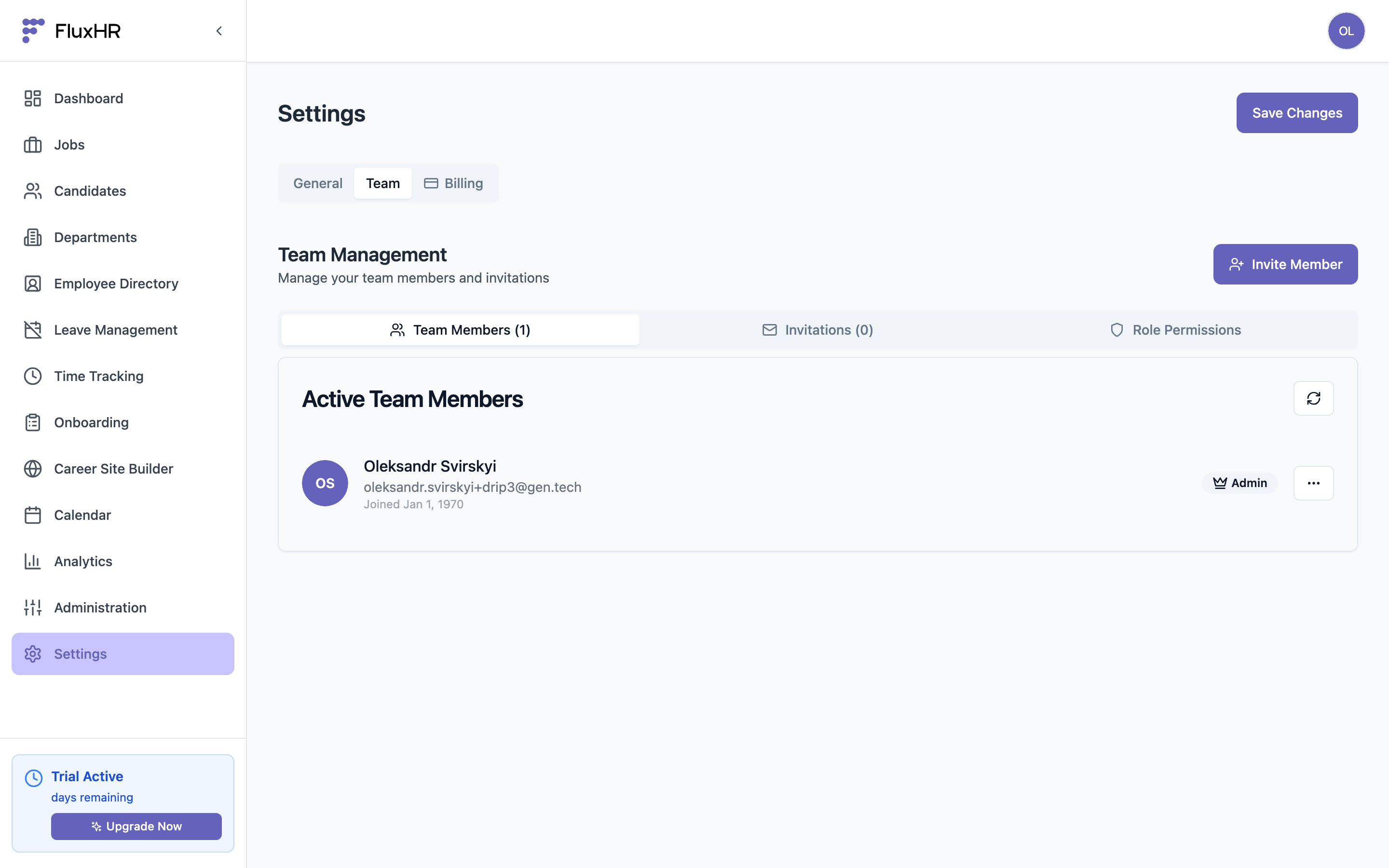Open the Candidates section
Image resolution: width=1389 pixels, height=868 pixels.
tap(123, 191)
